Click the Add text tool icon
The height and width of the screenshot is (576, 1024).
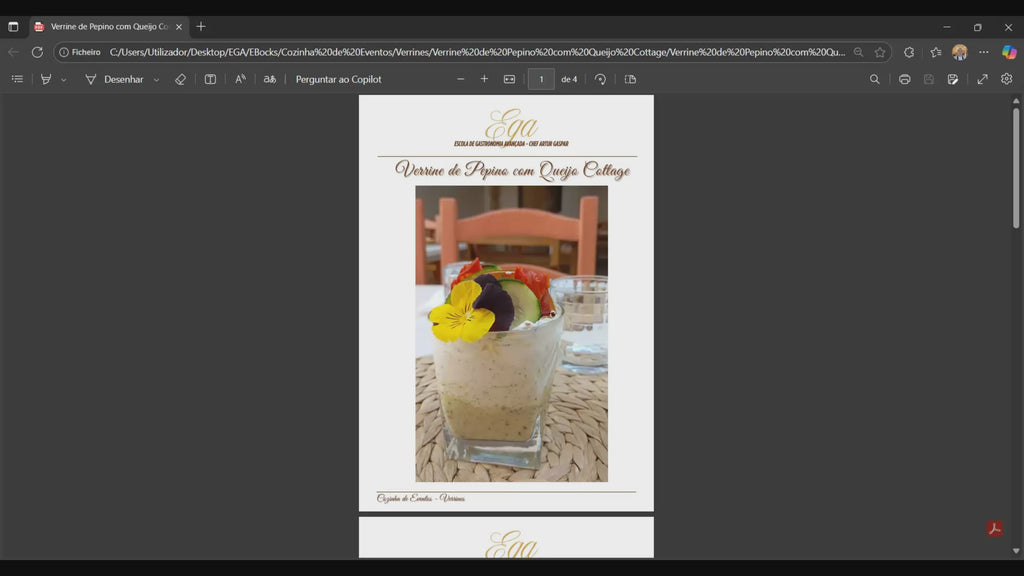coord(210,79)
